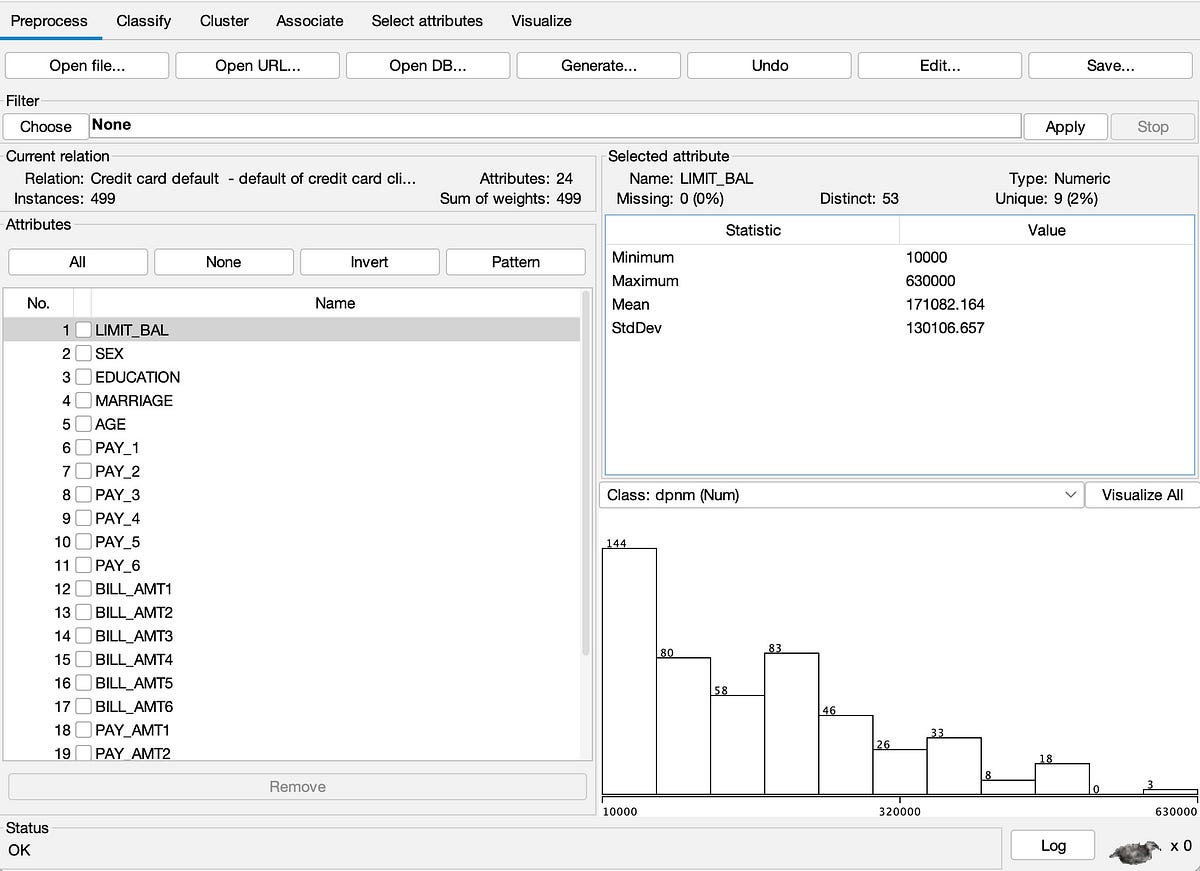Image resolution: width=1200 pixels, height=871 pixels.
Task: Check the BILL_AMT3 attribute checkbox
Action: pos(83,635)
